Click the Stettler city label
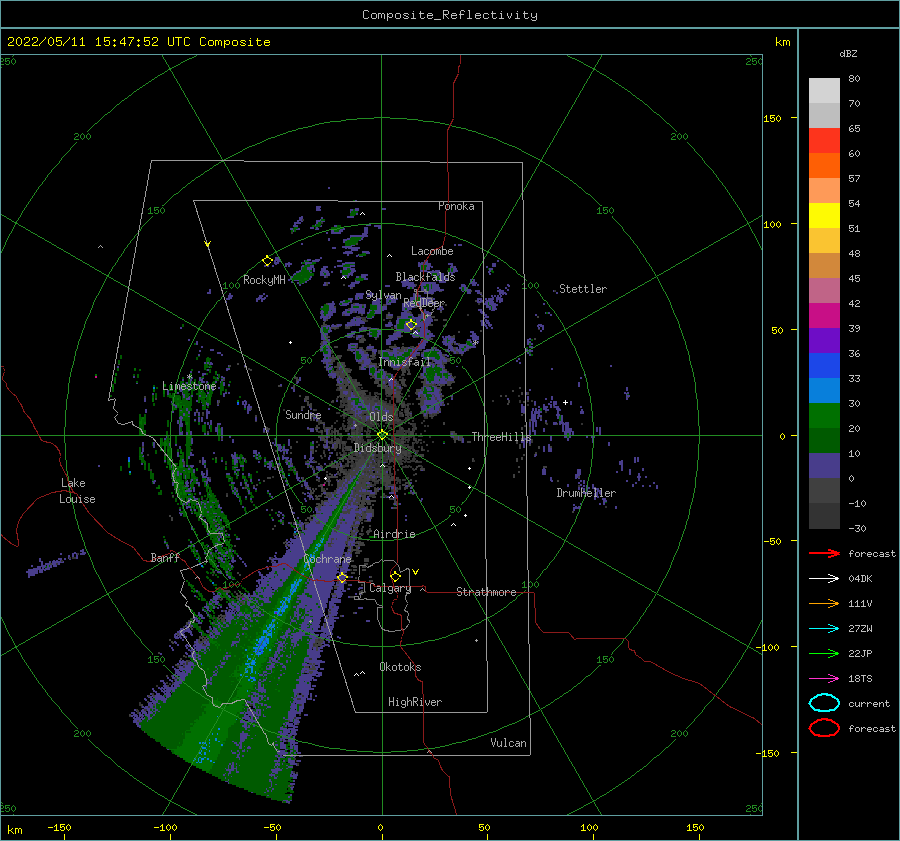 tap(583, 289)
